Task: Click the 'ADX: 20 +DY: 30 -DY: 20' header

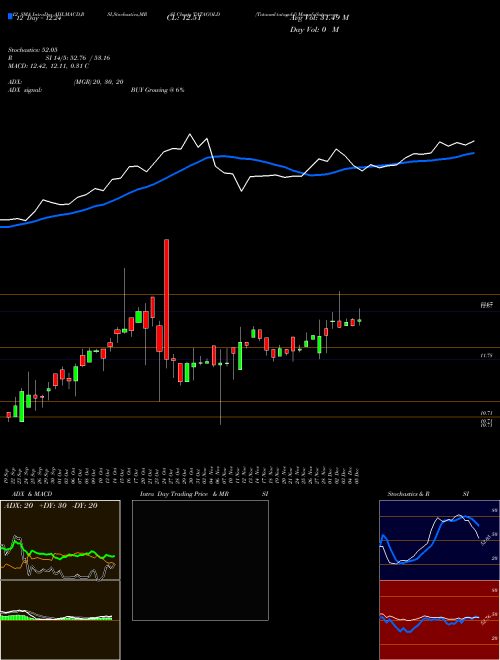Action: click(51, 506)
